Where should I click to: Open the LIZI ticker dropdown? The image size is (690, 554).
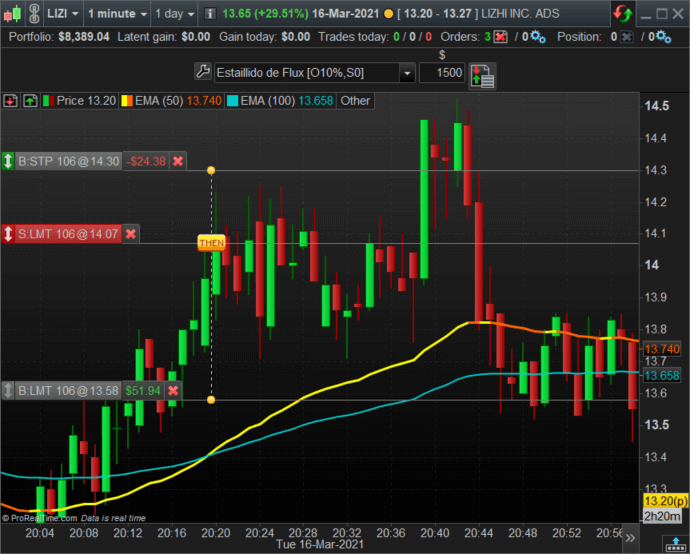62,14
